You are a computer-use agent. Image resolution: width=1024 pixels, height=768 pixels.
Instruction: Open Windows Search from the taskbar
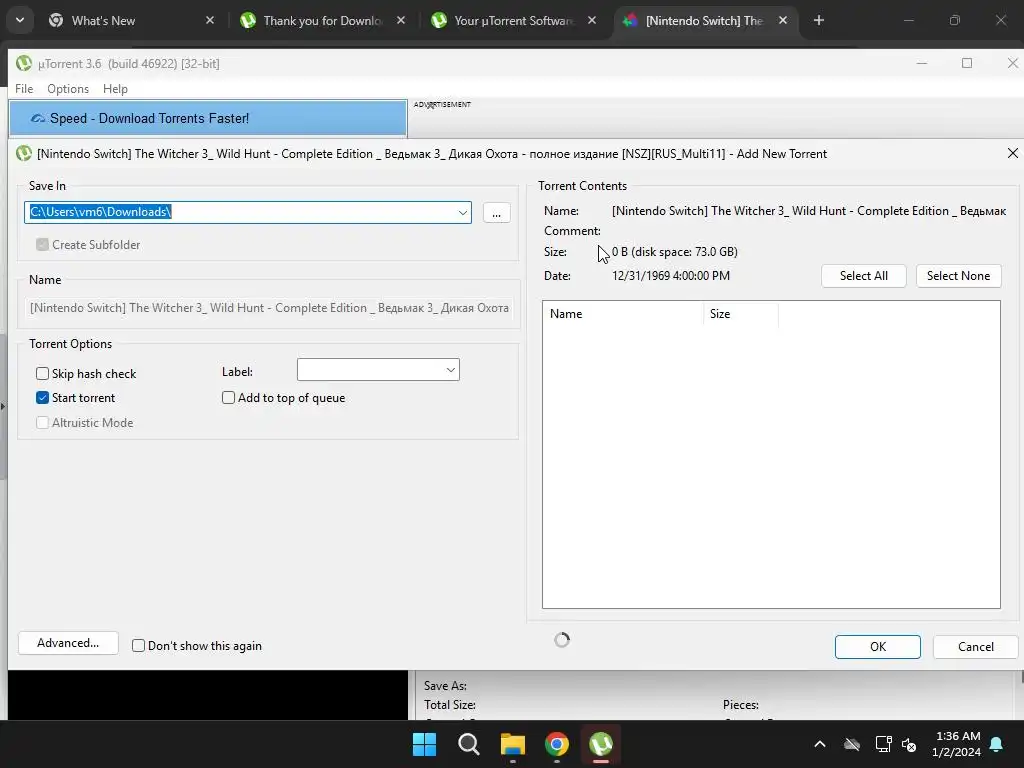pos(468,744)
